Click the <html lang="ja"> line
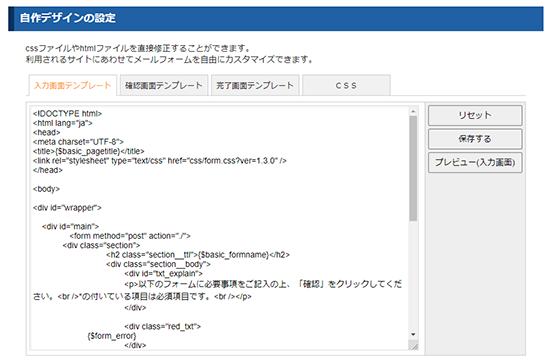Image resolution: width=550 pixels, height=361 pixels. (x=63, y=123)
